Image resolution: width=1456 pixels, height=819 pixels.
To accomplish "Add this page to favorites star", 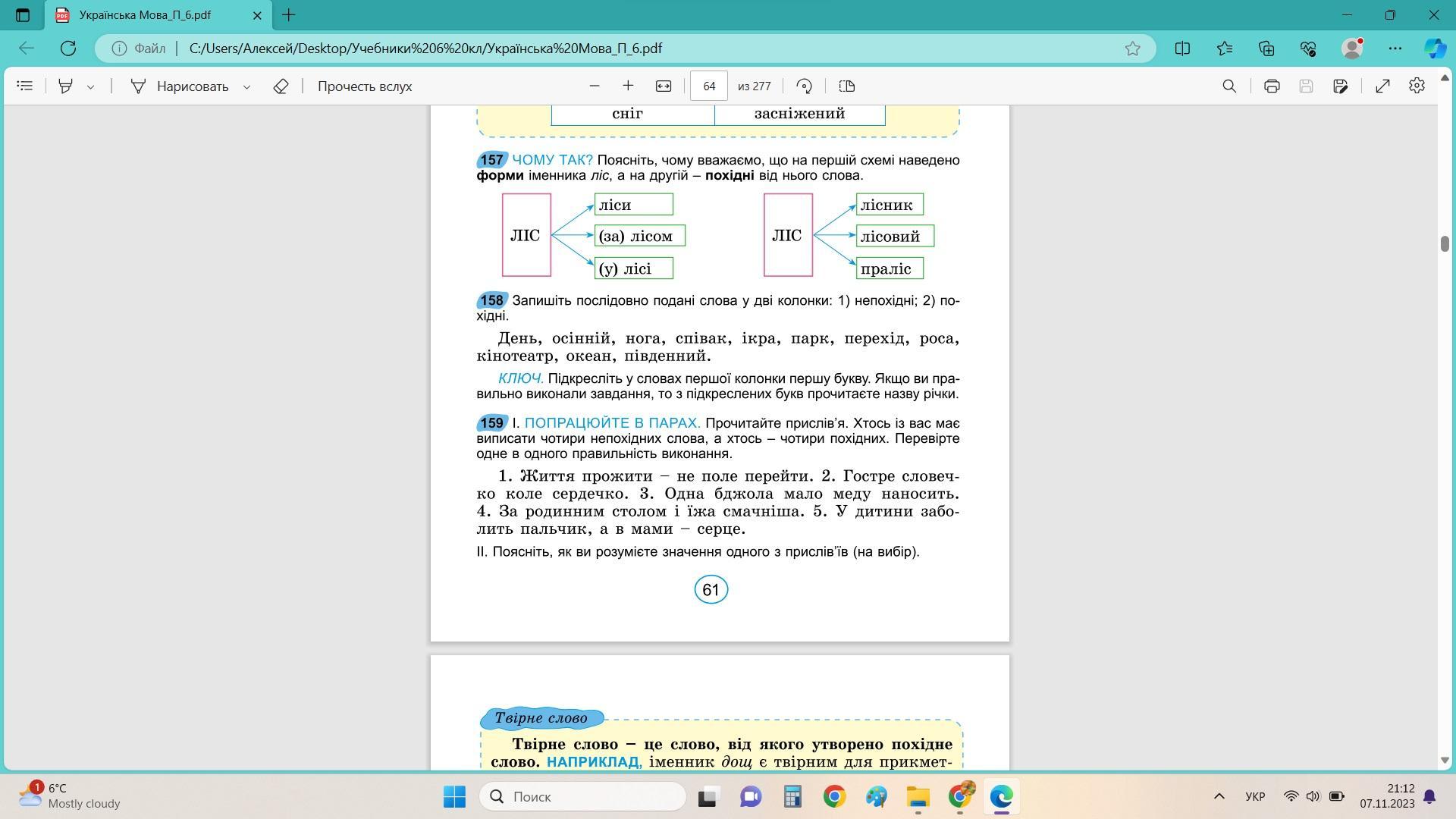I will [x=1132, y=49].
